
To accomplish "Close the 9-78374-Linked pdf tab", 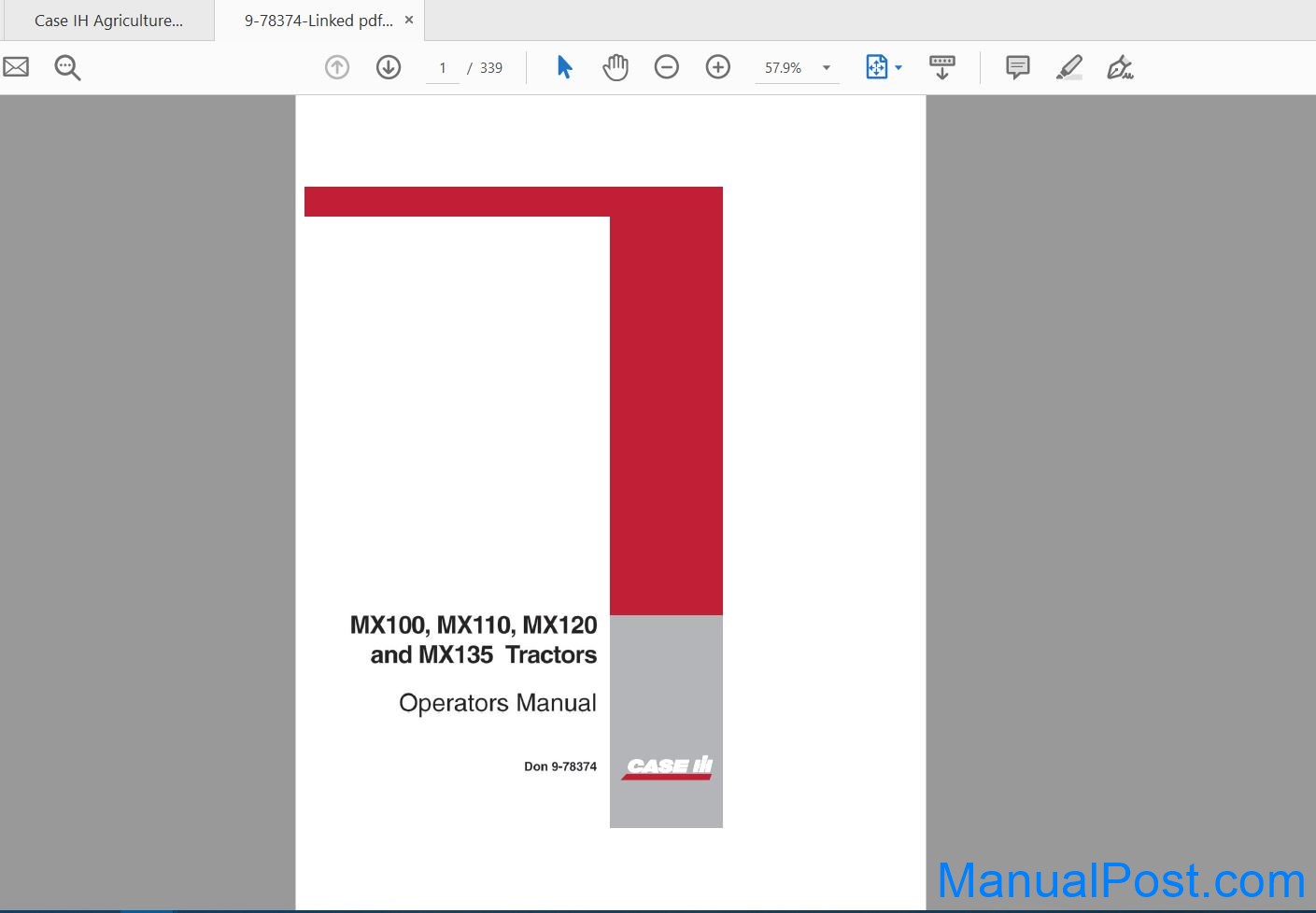I will click(408, 20).
